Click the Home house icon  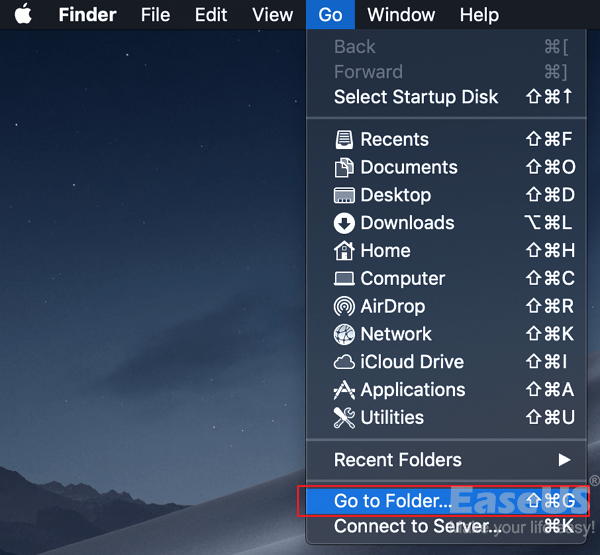tap(344, 251)
